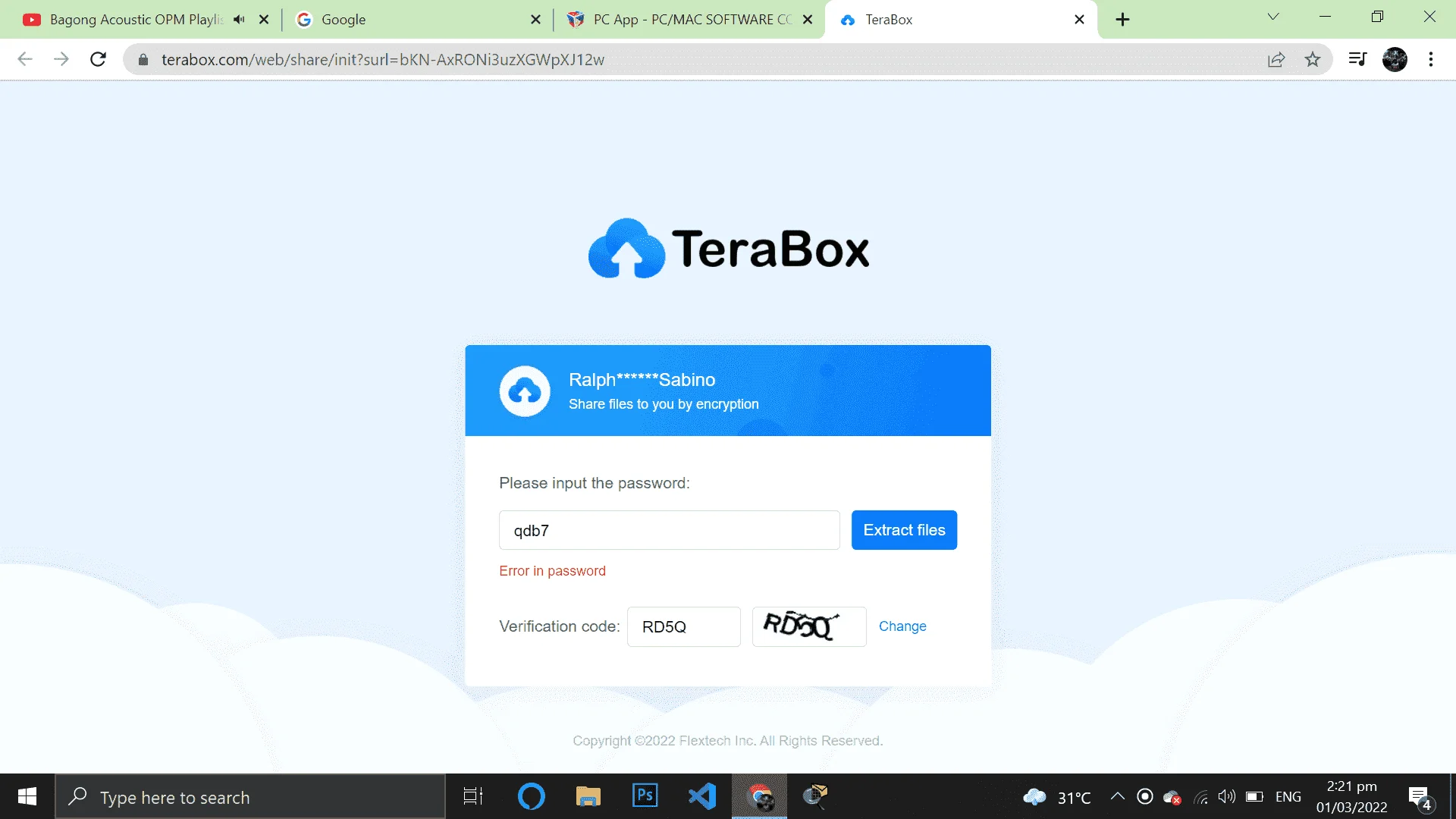
Task: Focus the password input field
Action: click(669, 530)
